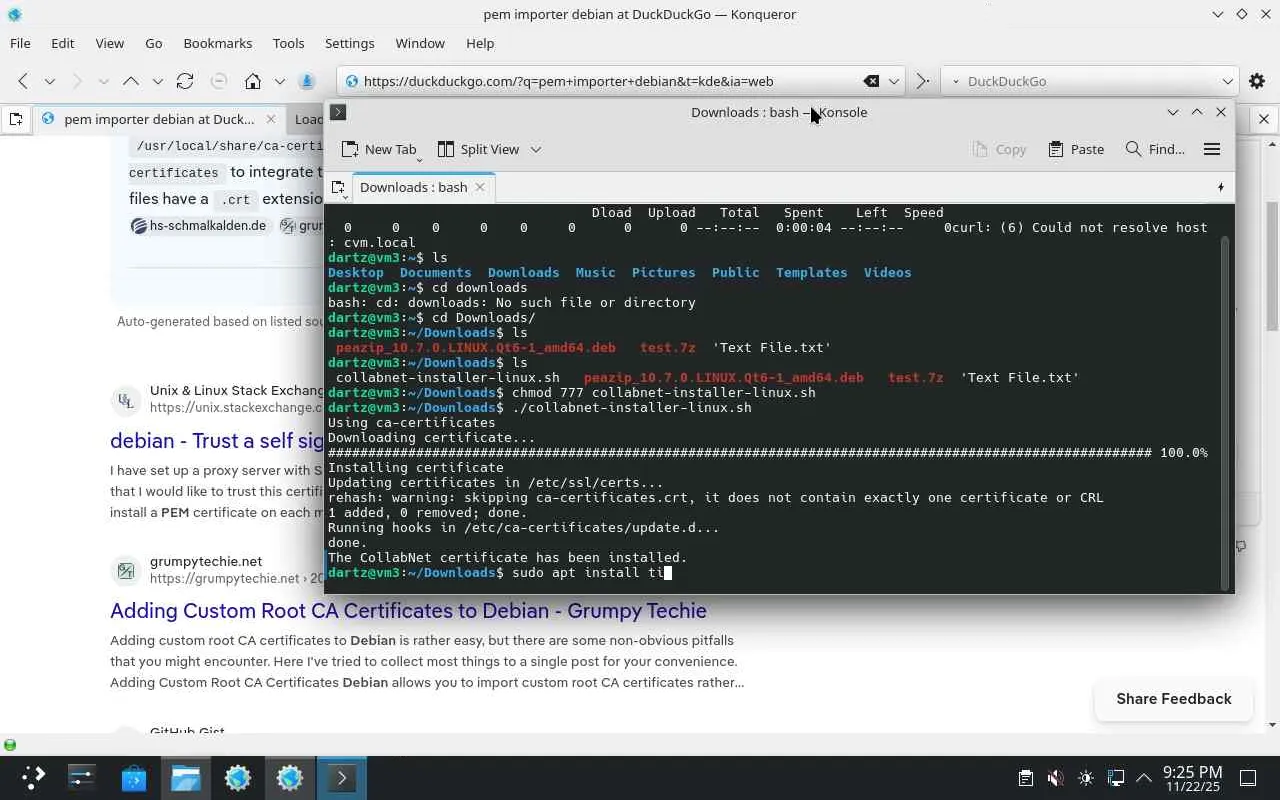Open the downloads icon in Konqueror toolbar
The image size is (1280, 800).
307,81
